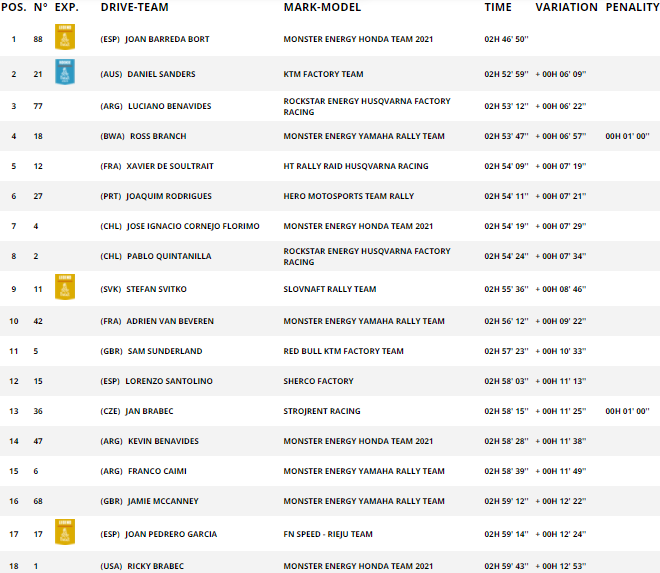Click the gold legend badge for Joan Pedrero Garcia
Viewport: 660px width, 573px height.
[x=65, y=532]
